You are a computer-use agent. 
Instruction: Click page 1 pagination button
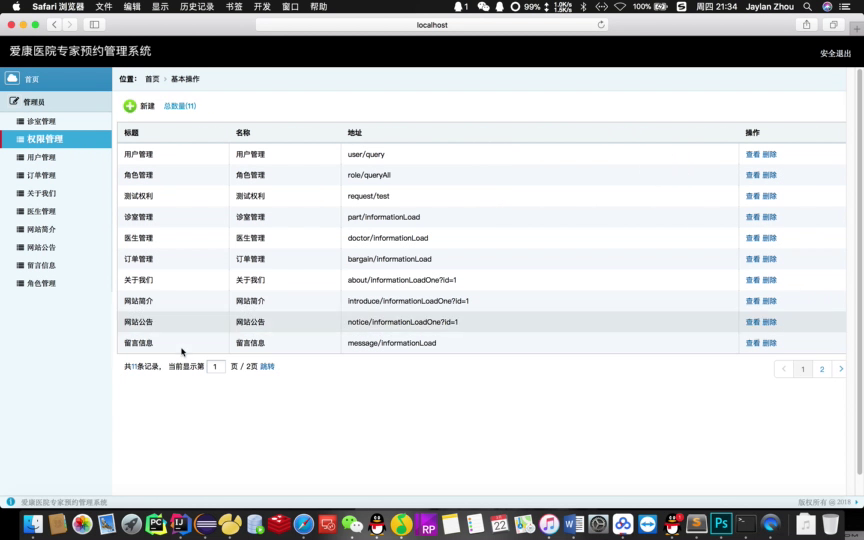tap(803, 369)
